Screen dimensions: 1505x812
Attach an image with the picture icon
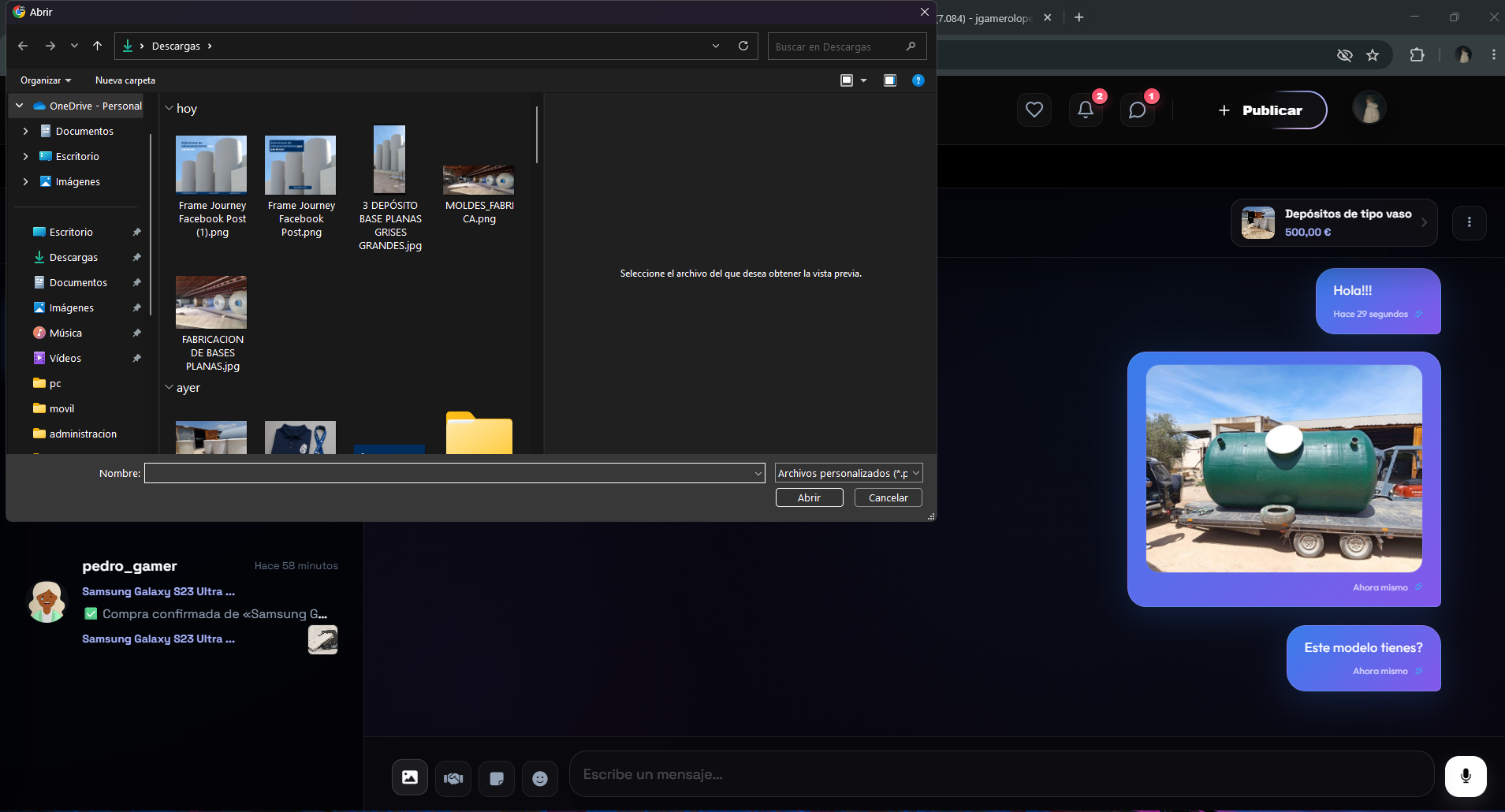click(x=410, y=777)
